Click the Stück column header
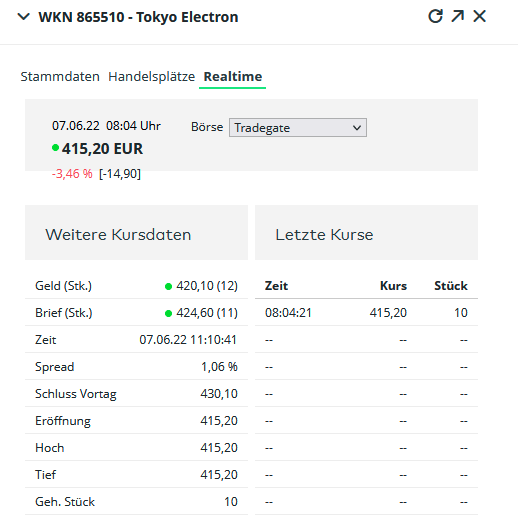The image size is (518, 524). (x=451, y=286)
